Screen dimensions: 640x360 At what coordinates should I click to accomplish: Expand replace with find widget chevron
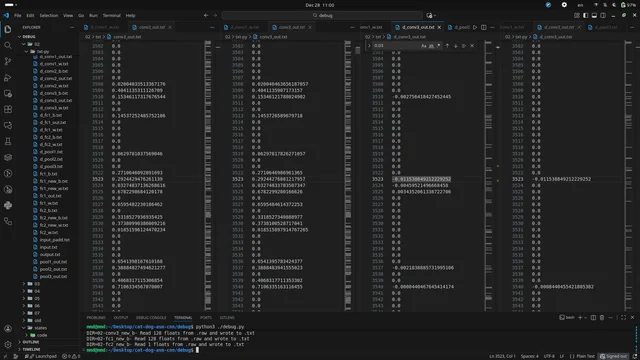point(369,46)
